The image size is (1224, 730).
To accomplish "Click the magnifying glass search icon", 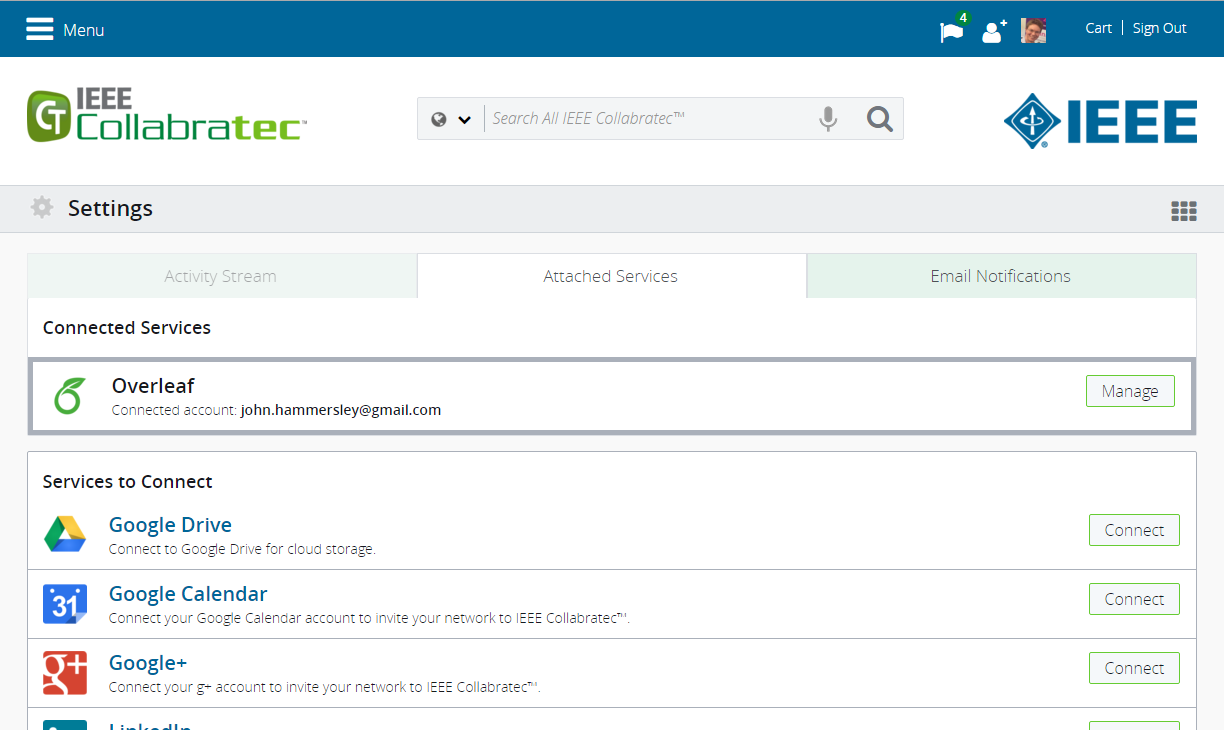I will 879,119.
